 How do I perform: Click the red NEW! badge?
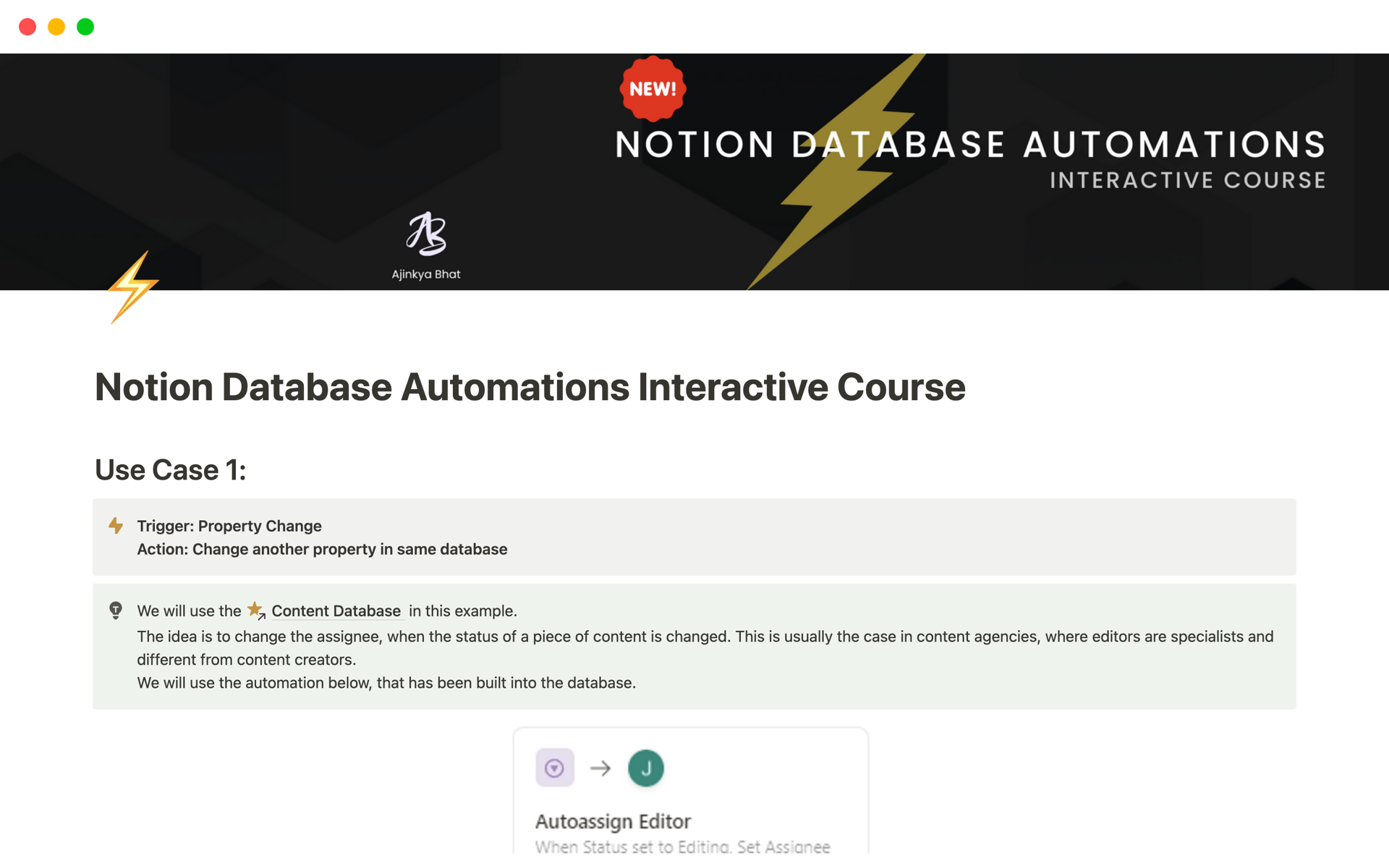pos(653,89)
